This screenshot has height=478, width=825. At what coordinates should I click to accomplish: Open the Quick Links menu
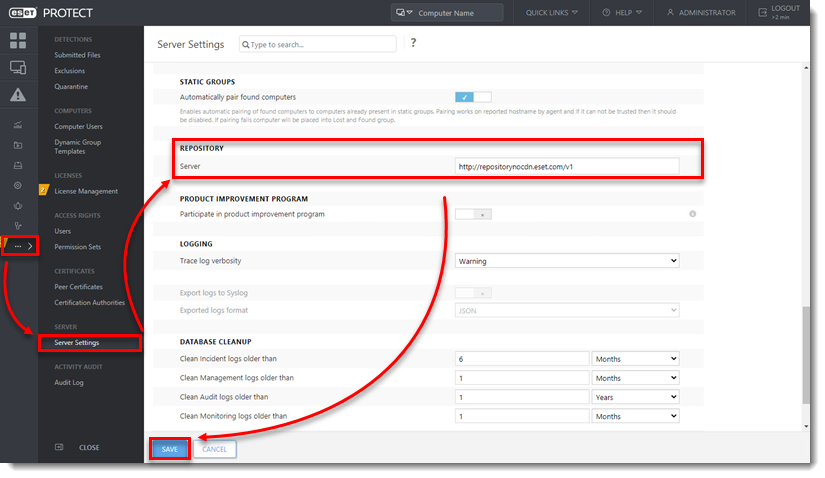coord(553,13)
